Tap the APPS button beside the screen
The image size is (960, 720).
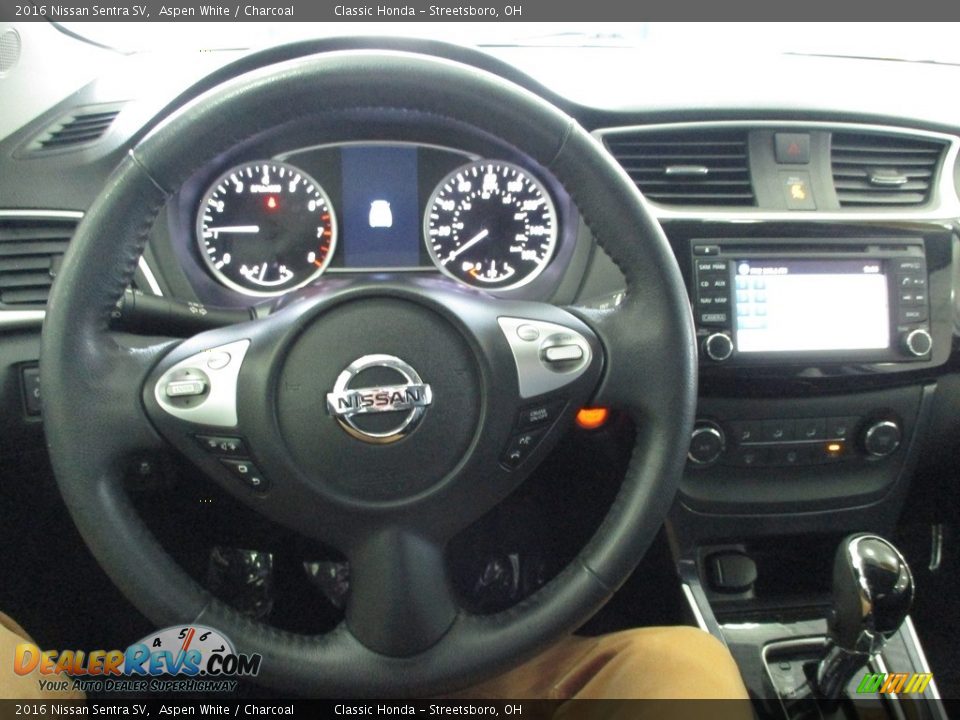coord(910,266)
